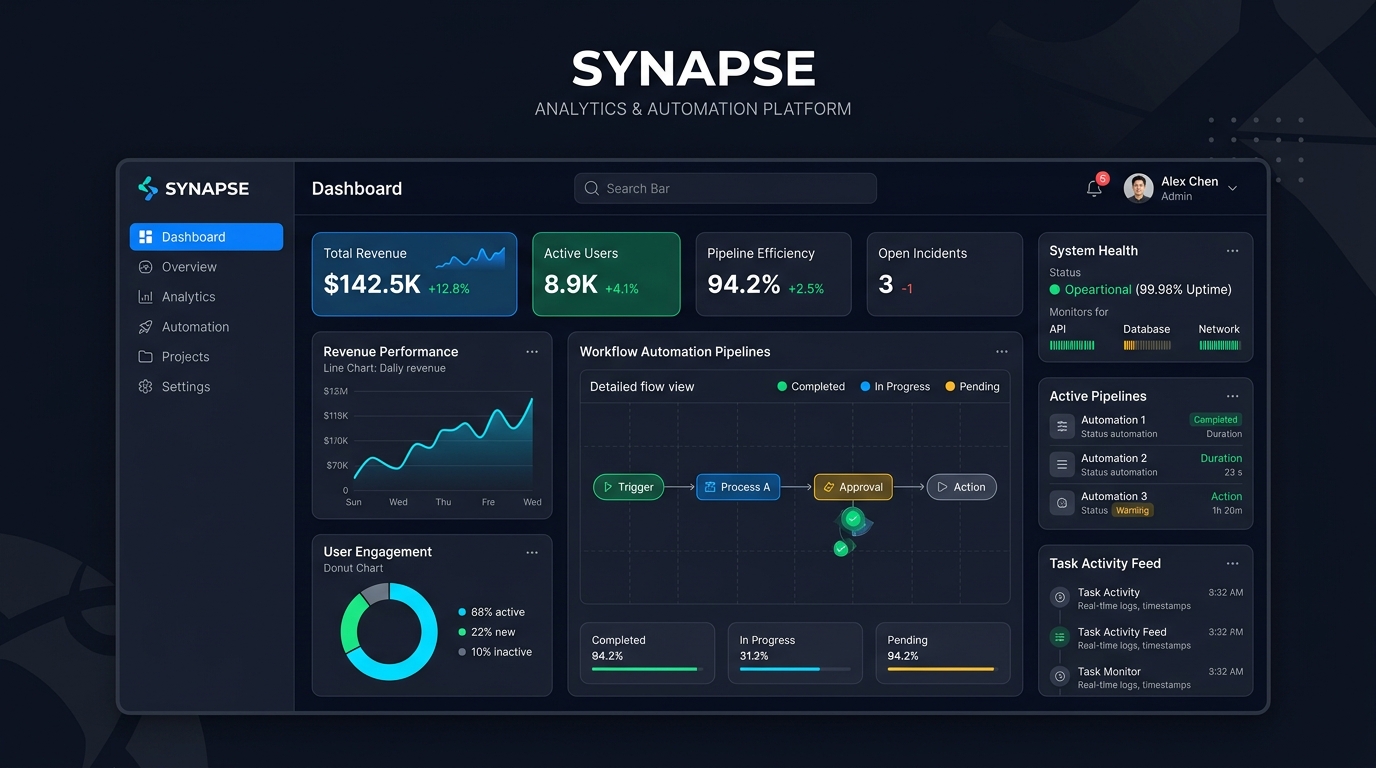This screenshot has width=1376, height=768.
Task: Click the User Engagement donut chart
Action: [x=389, y=632]
